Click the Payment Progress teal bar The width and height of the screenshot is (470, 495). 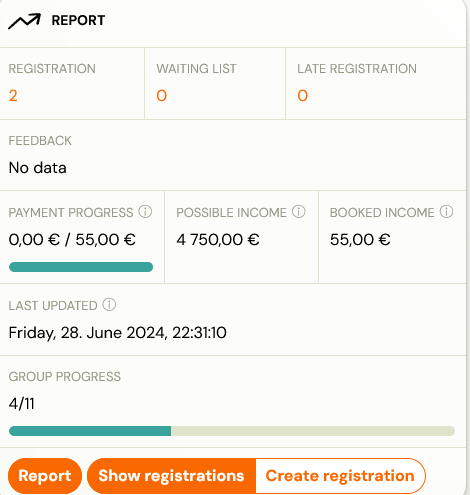pyautogui.click(x=81, y=267)
